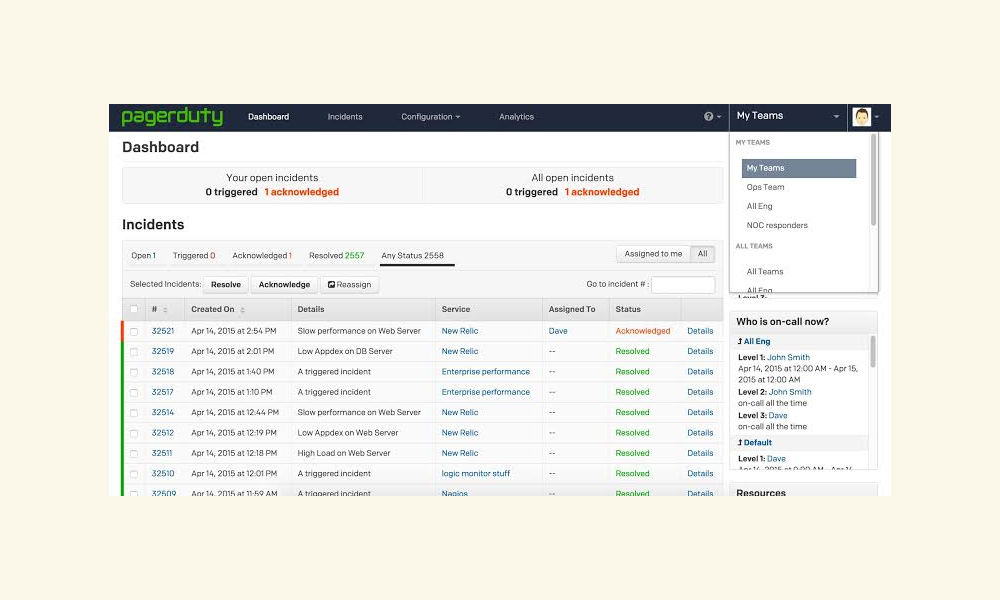Open the Dashboard nav item
Viewport: 1000px width, 600px height.
click(268, 117)
